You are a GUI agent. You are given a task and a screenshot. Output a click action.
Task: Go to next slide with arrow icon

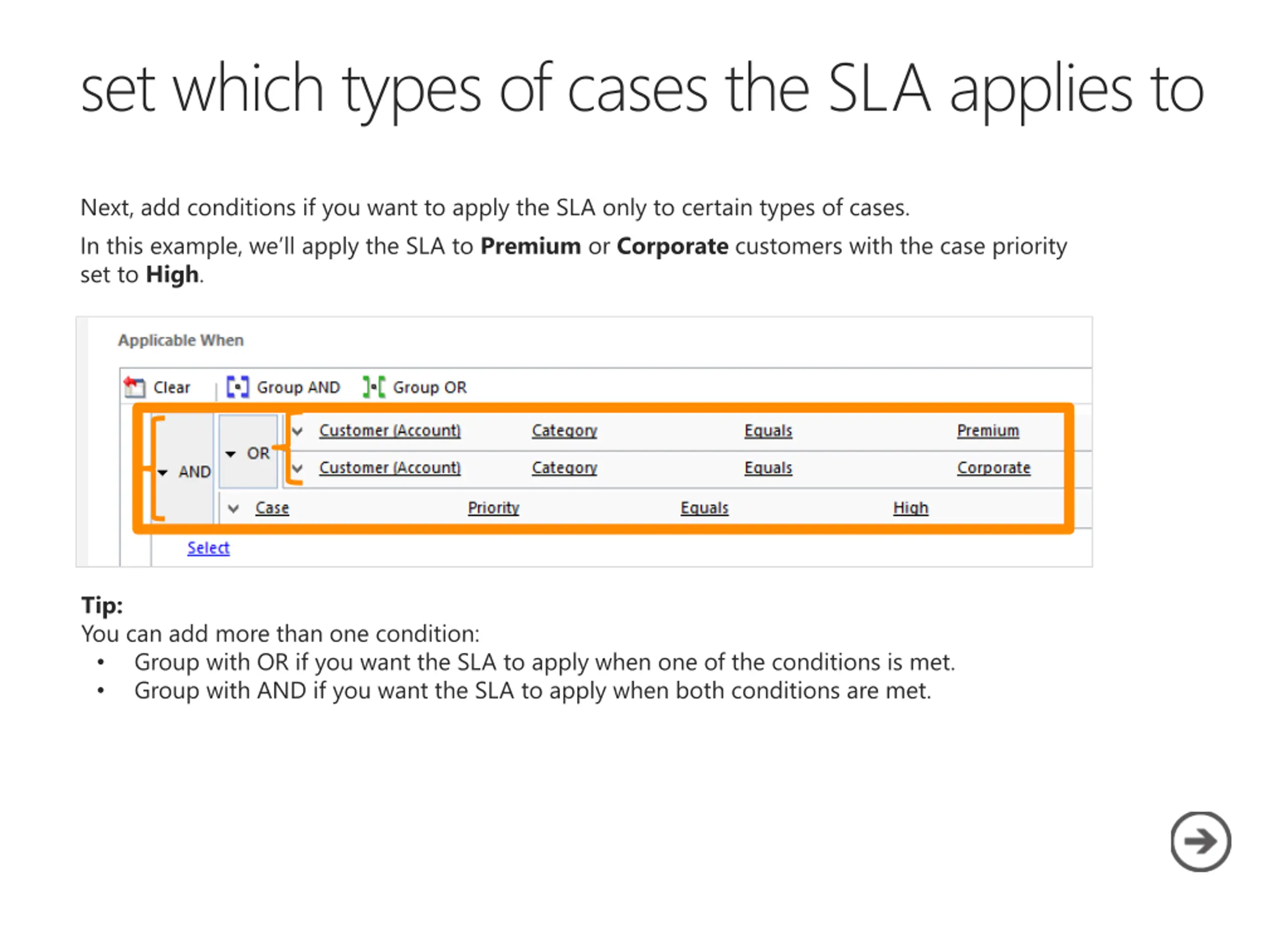tap(1200, 841)
